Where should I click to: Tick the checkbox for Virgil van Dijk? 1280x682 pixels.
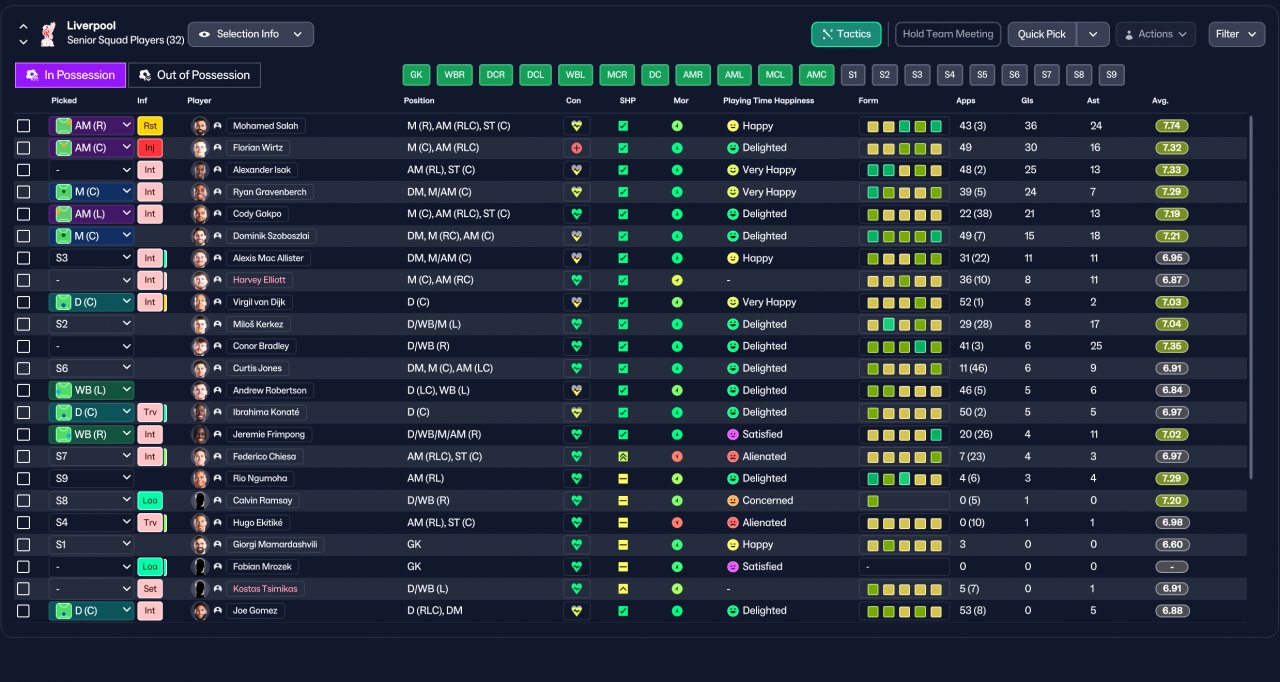click(24, 302)
